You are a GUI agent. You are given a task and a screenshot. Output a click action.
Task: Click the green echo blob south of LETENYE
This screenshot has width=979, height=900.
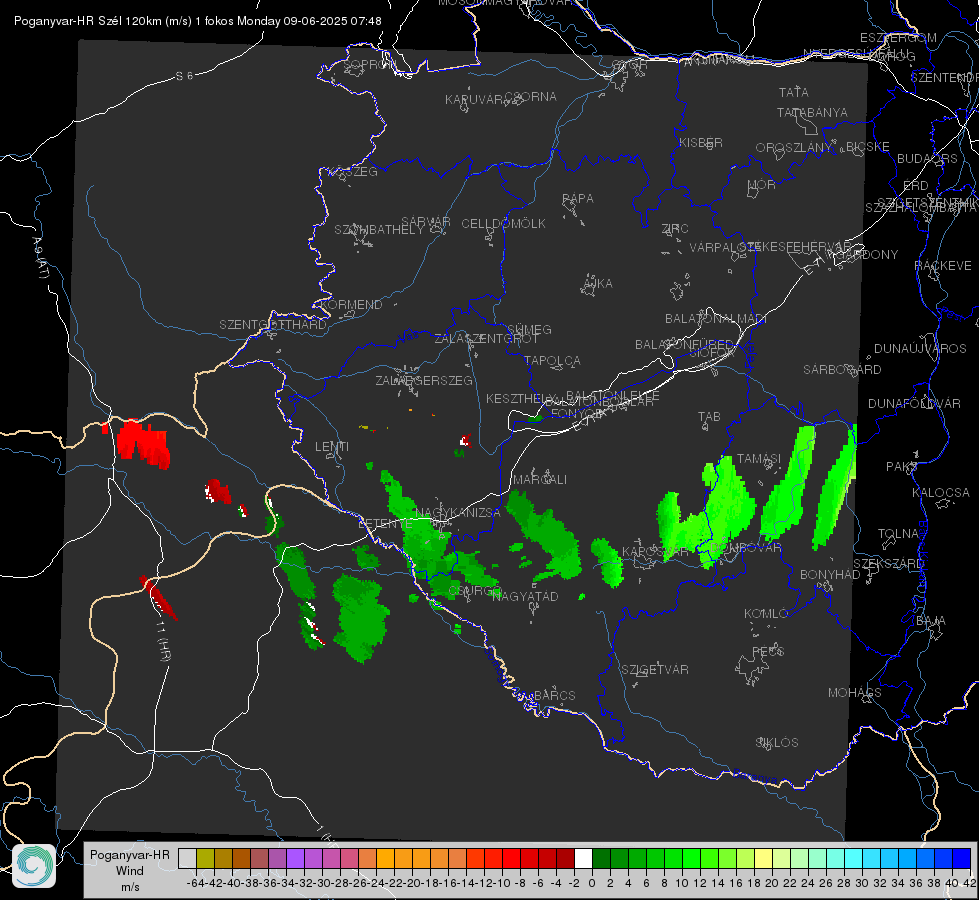361,616
